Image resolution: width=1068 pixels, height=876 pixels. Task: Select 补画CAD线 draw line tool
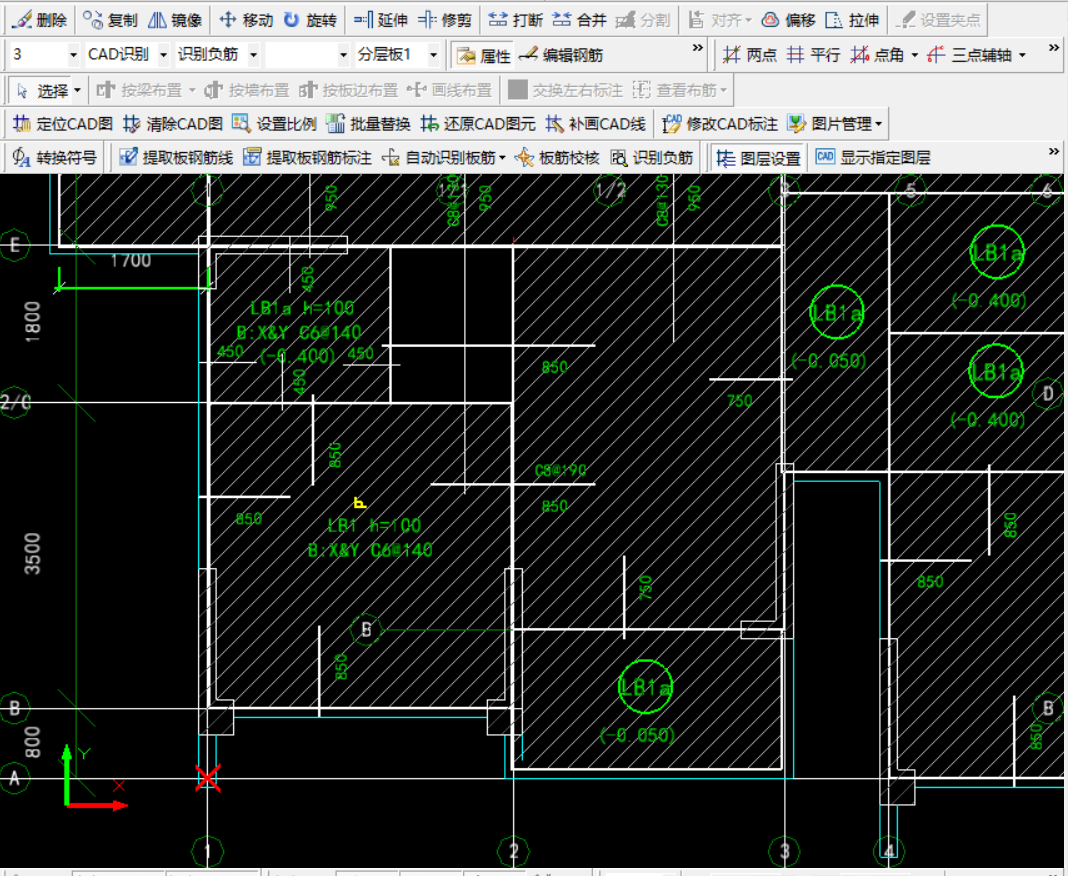point(595,123)
